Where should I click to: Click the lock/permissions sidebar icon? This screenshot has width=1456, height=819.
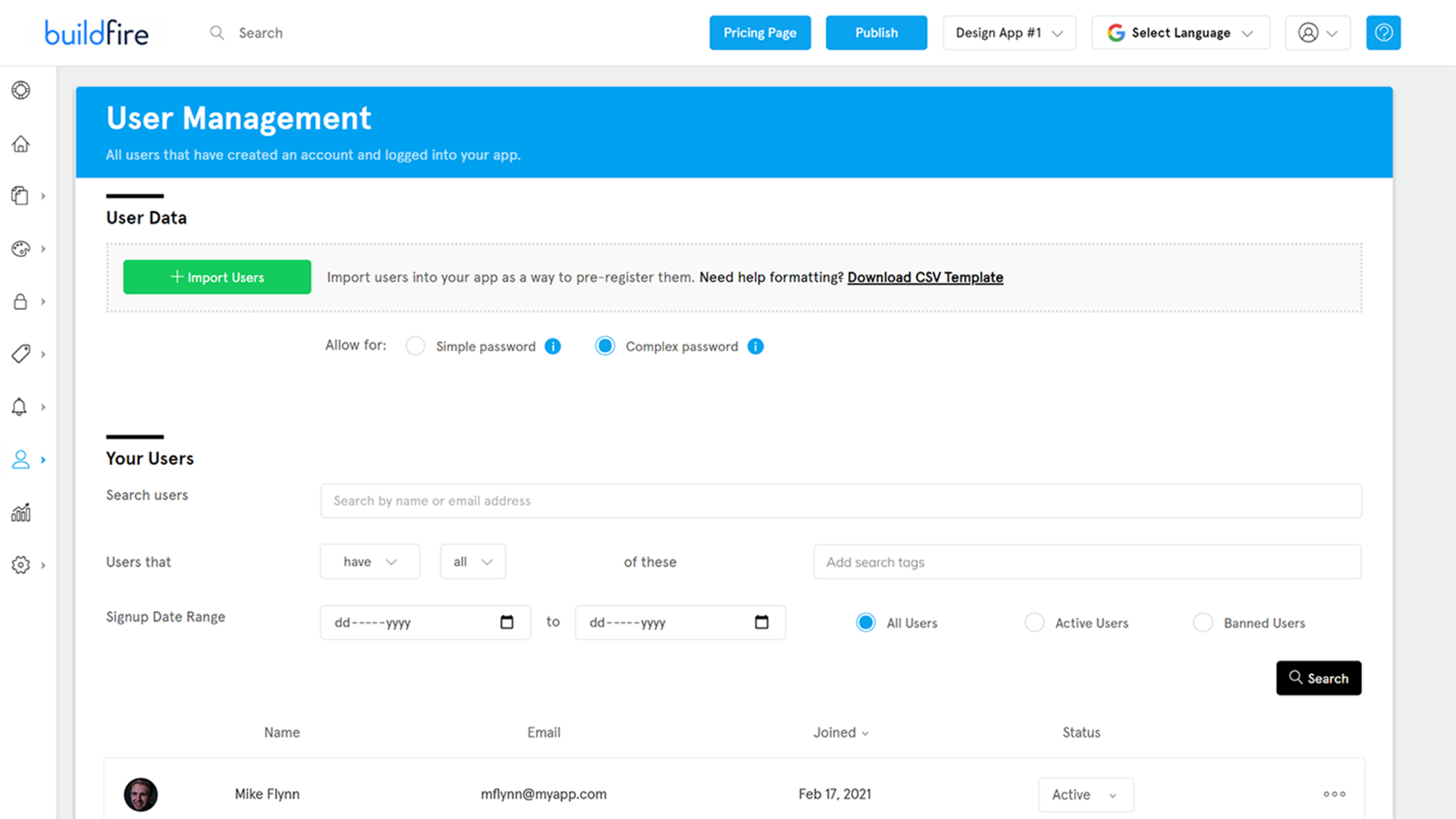tap(21, 302)
